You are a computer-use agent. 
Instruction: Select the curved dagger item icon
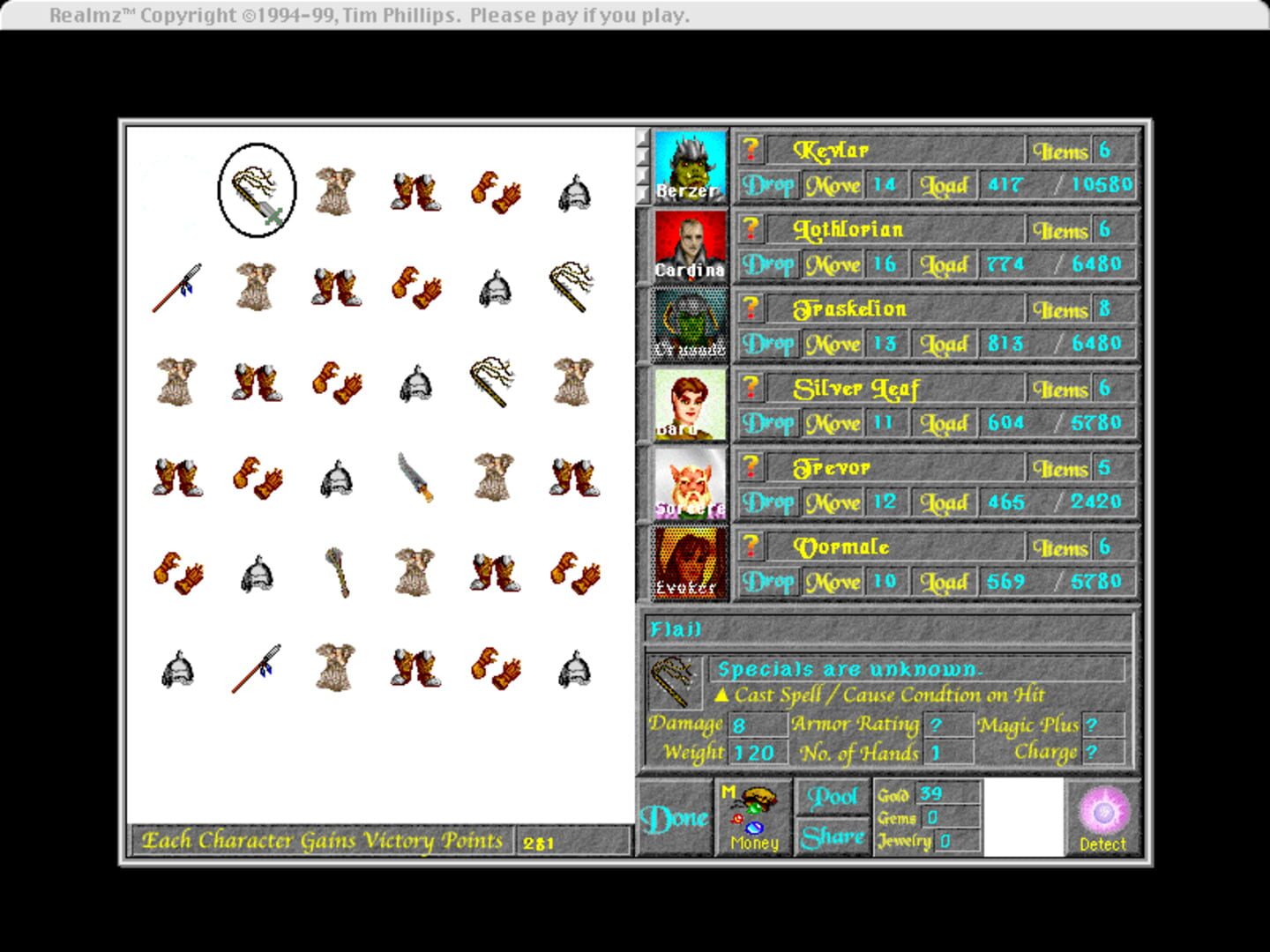415,474
